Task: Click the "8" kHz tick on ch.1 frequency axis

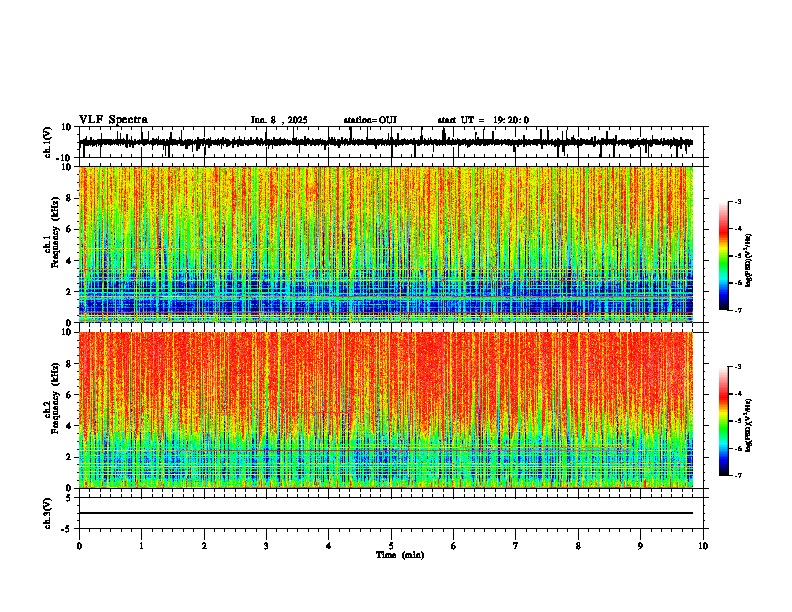Action: pos(70,198)
